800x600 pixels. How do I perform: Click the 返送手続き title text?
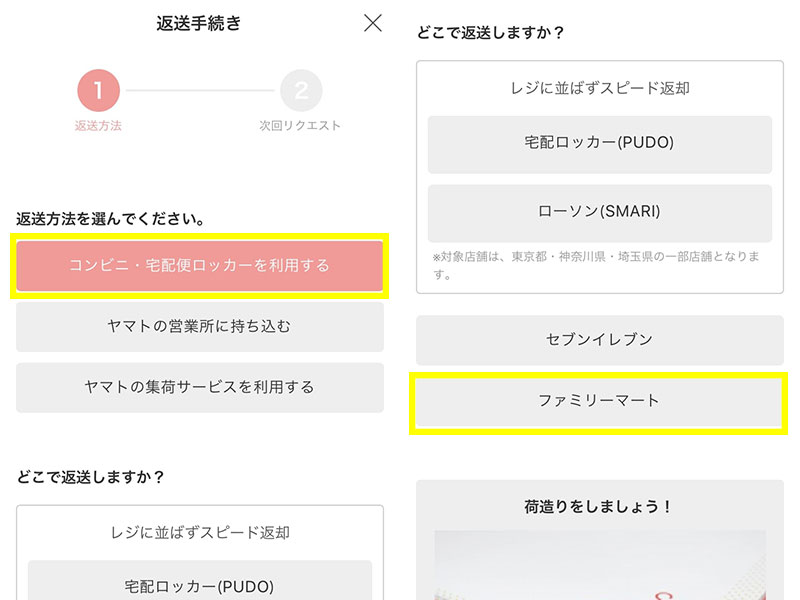199,23
